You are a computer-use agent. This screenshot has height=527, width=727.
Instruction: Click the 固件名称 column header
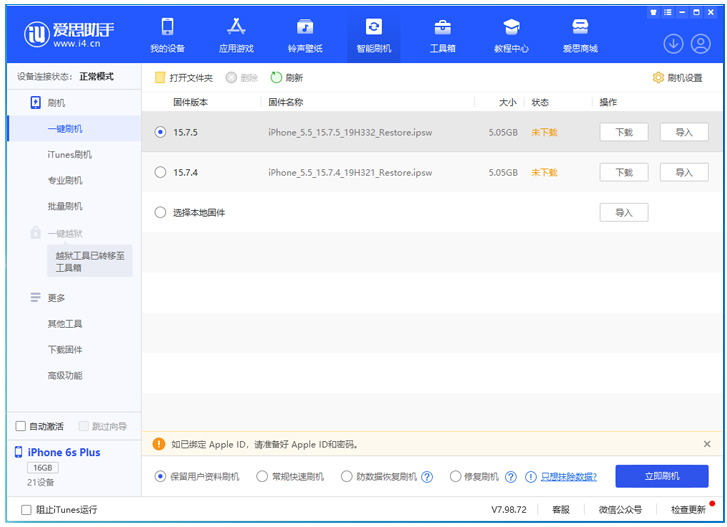(286, 102)
